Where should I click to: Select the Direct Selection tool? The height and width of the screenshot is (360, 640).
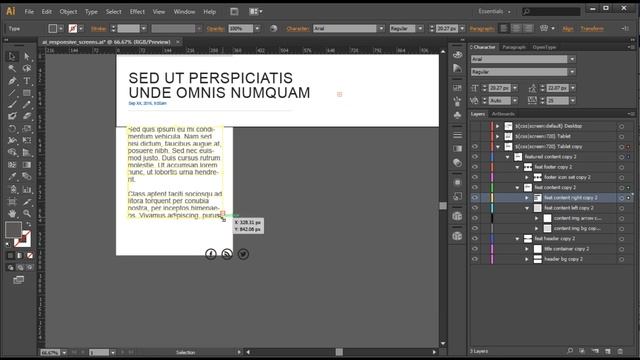27,57
